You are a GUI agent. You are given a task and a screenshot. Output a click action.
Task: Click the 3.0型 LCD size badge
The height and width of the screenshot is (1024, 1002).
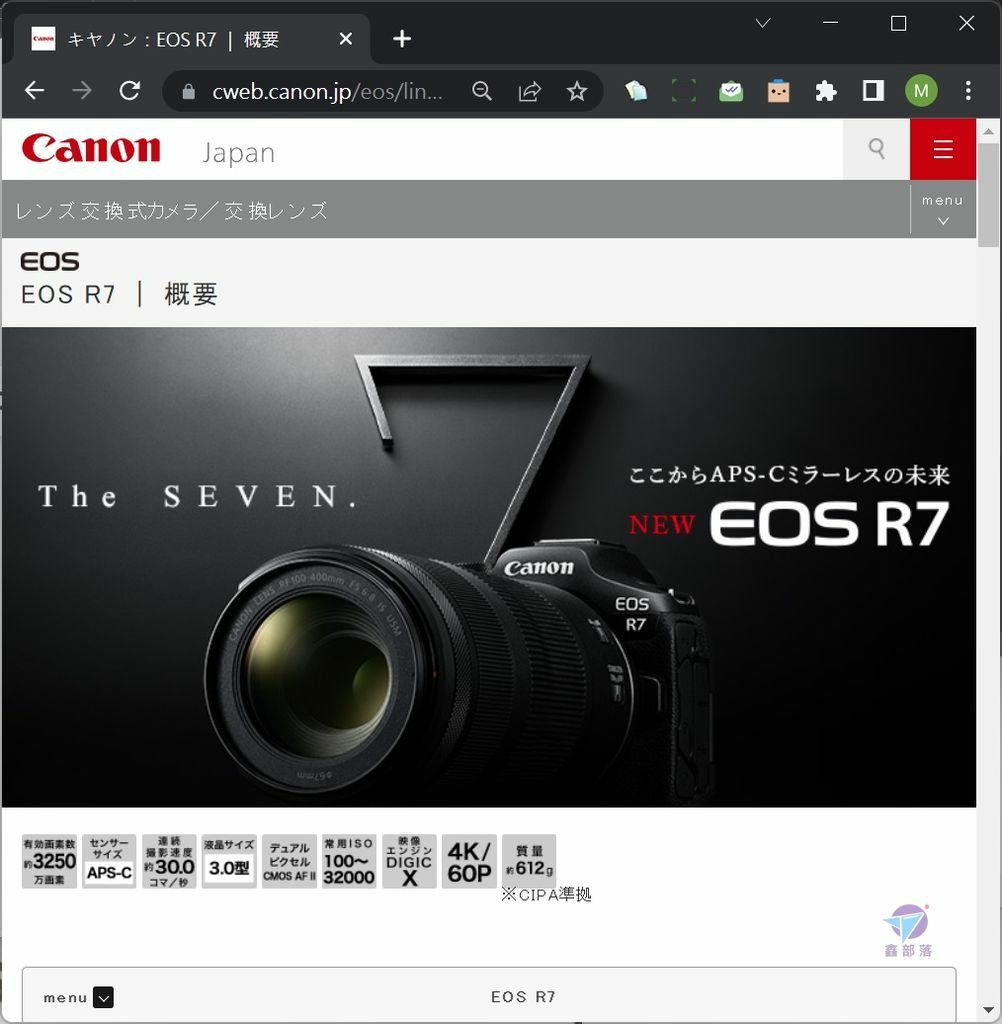tap(229, 861)
